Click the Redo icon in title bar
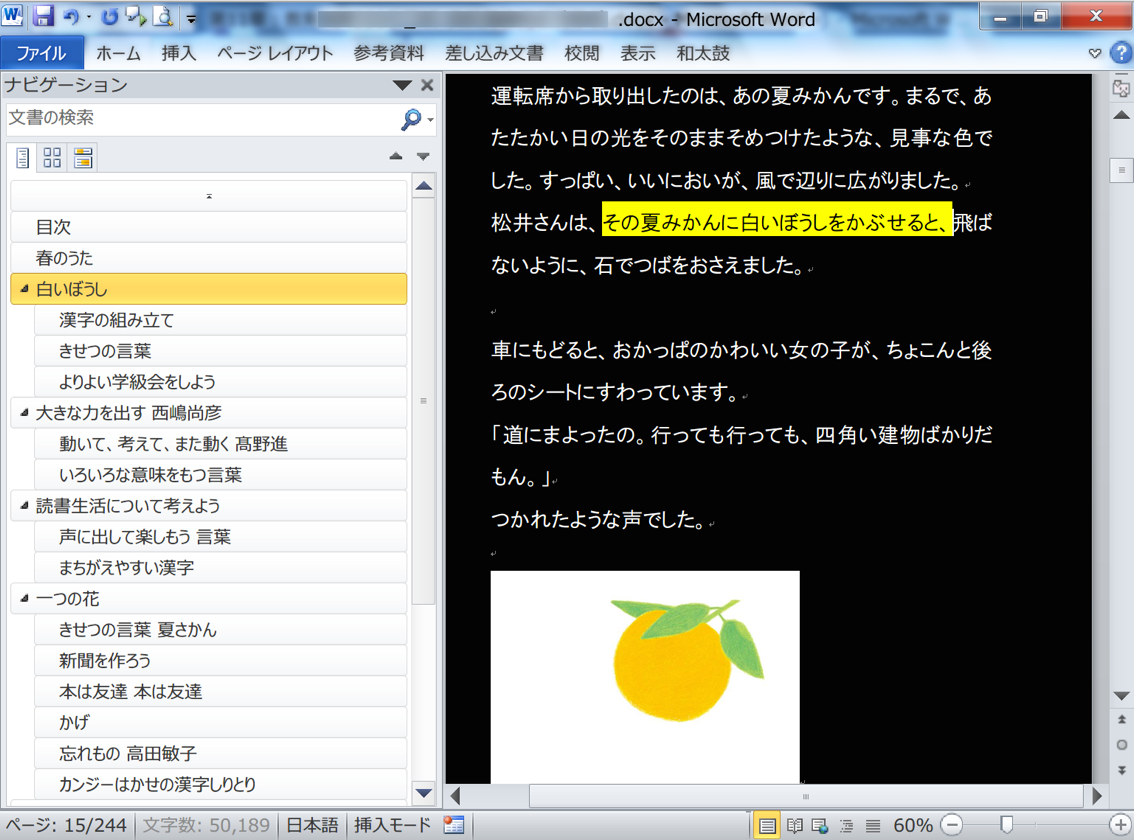This screenshot has width=1134, height=840. point(110,17)
